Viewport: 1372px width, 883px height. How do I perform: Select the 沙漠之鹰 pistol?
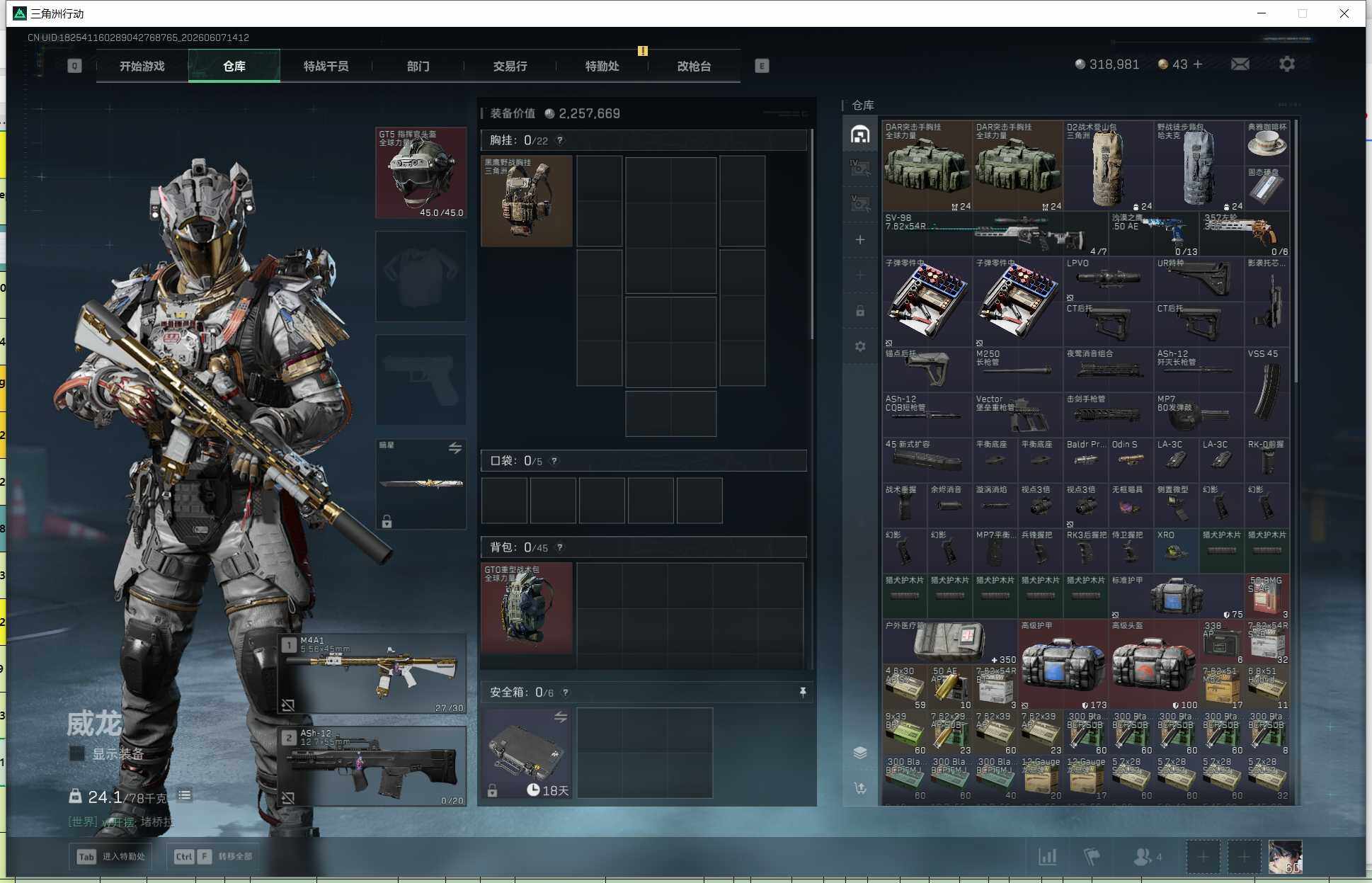[1154, 234]
